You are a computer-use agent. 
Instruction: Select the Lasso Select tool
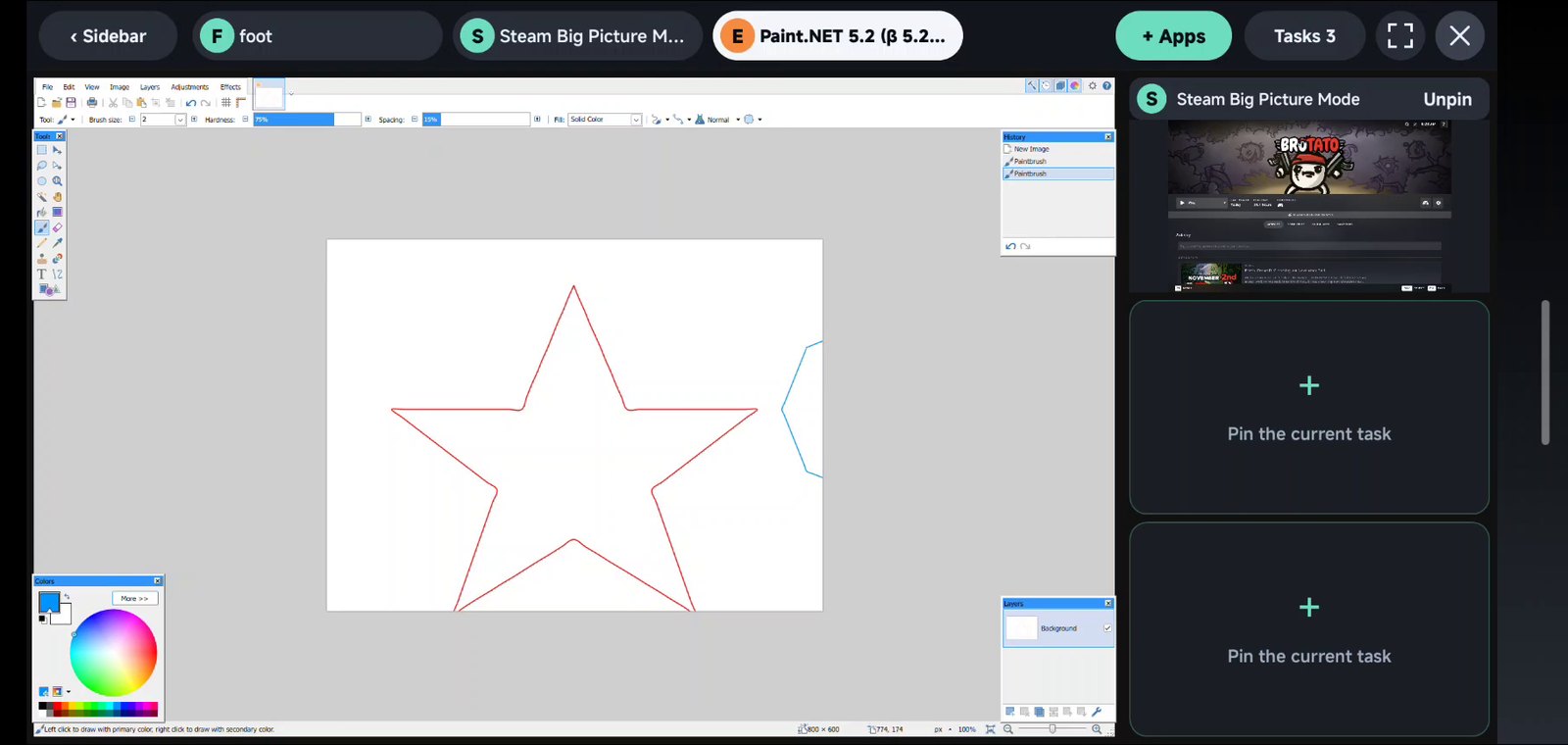coord(42,166)
